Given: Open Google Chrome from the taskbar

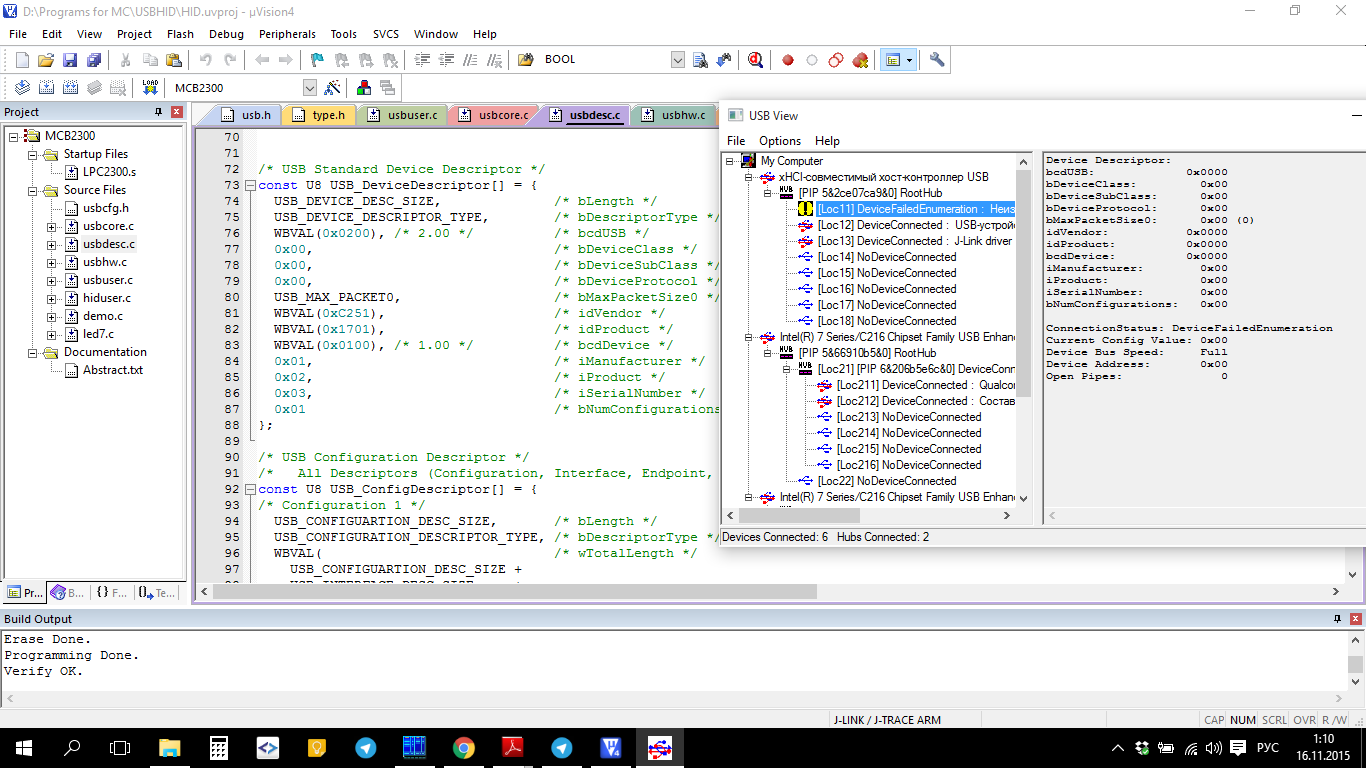Looking at the screenshot, I should click(464, 748).
